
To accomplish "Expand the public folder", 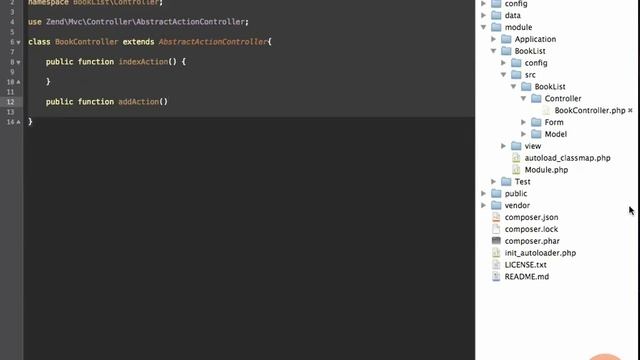I will pyautogui.click(x=484, y=193).
